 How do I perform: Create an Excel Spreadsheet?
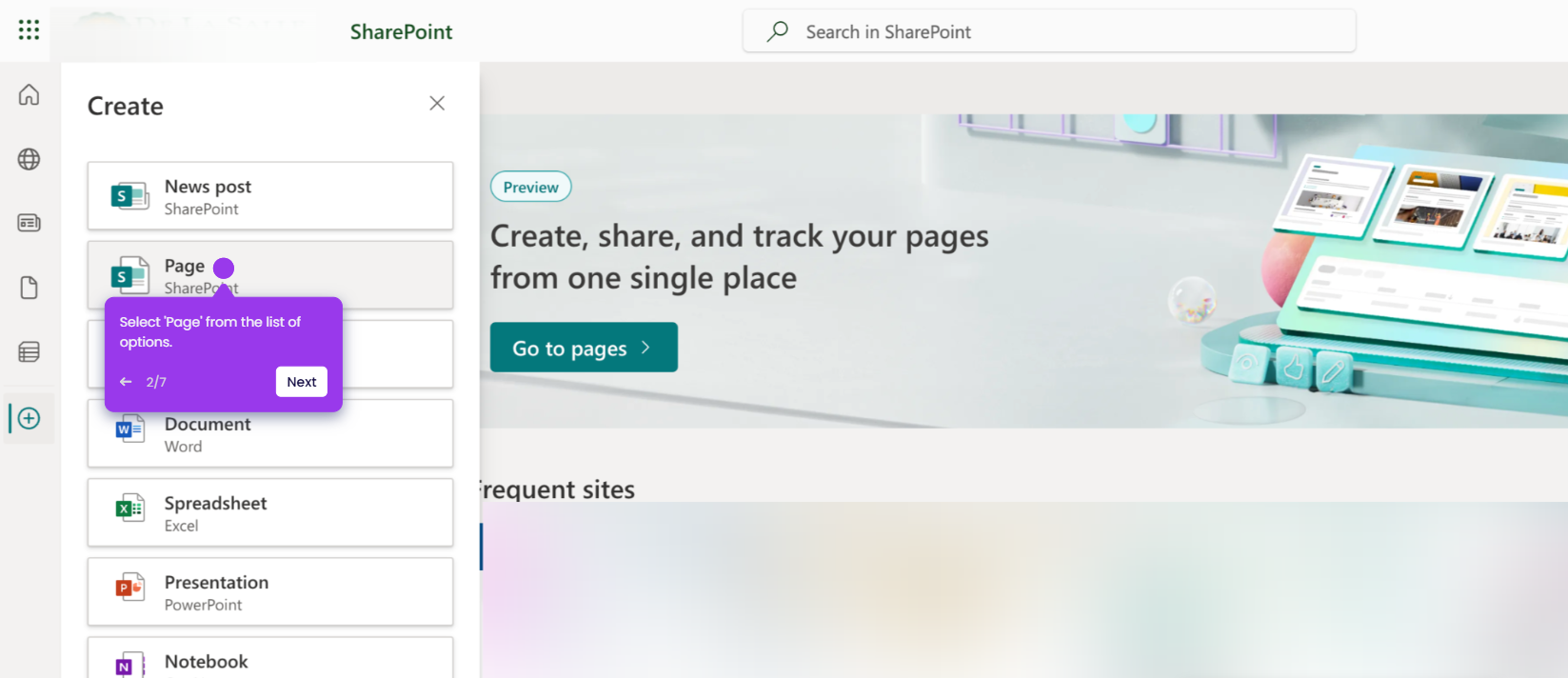270,512
